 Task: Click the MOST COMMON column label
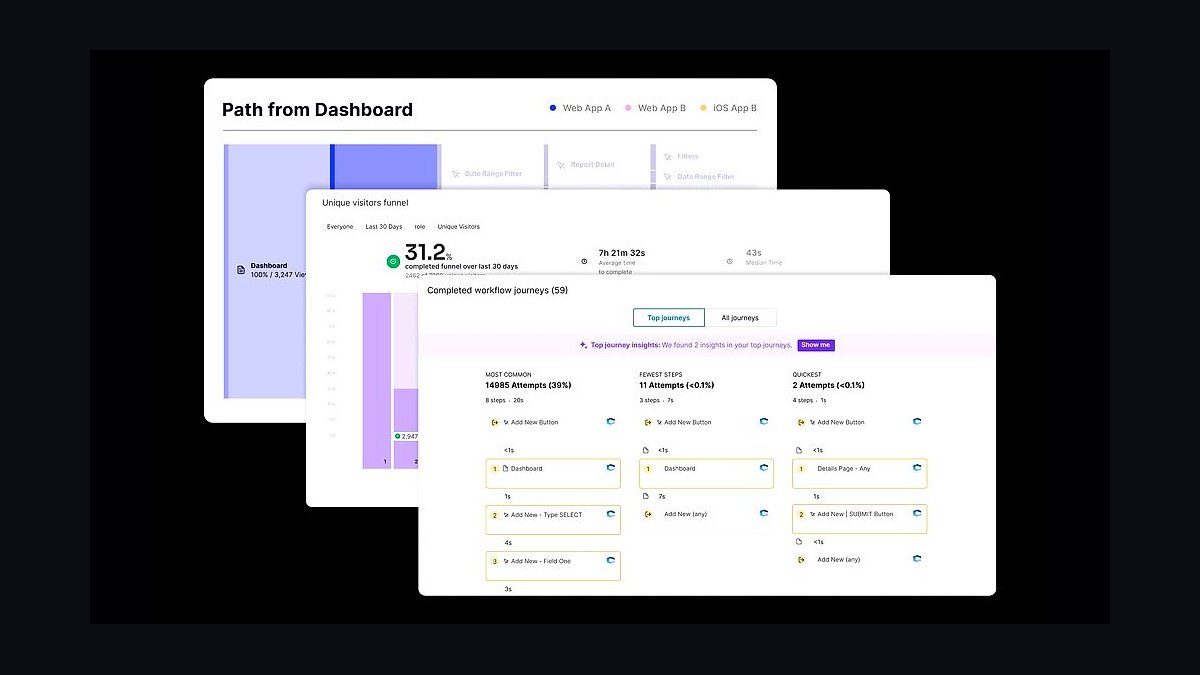click(x=509, y=375)
